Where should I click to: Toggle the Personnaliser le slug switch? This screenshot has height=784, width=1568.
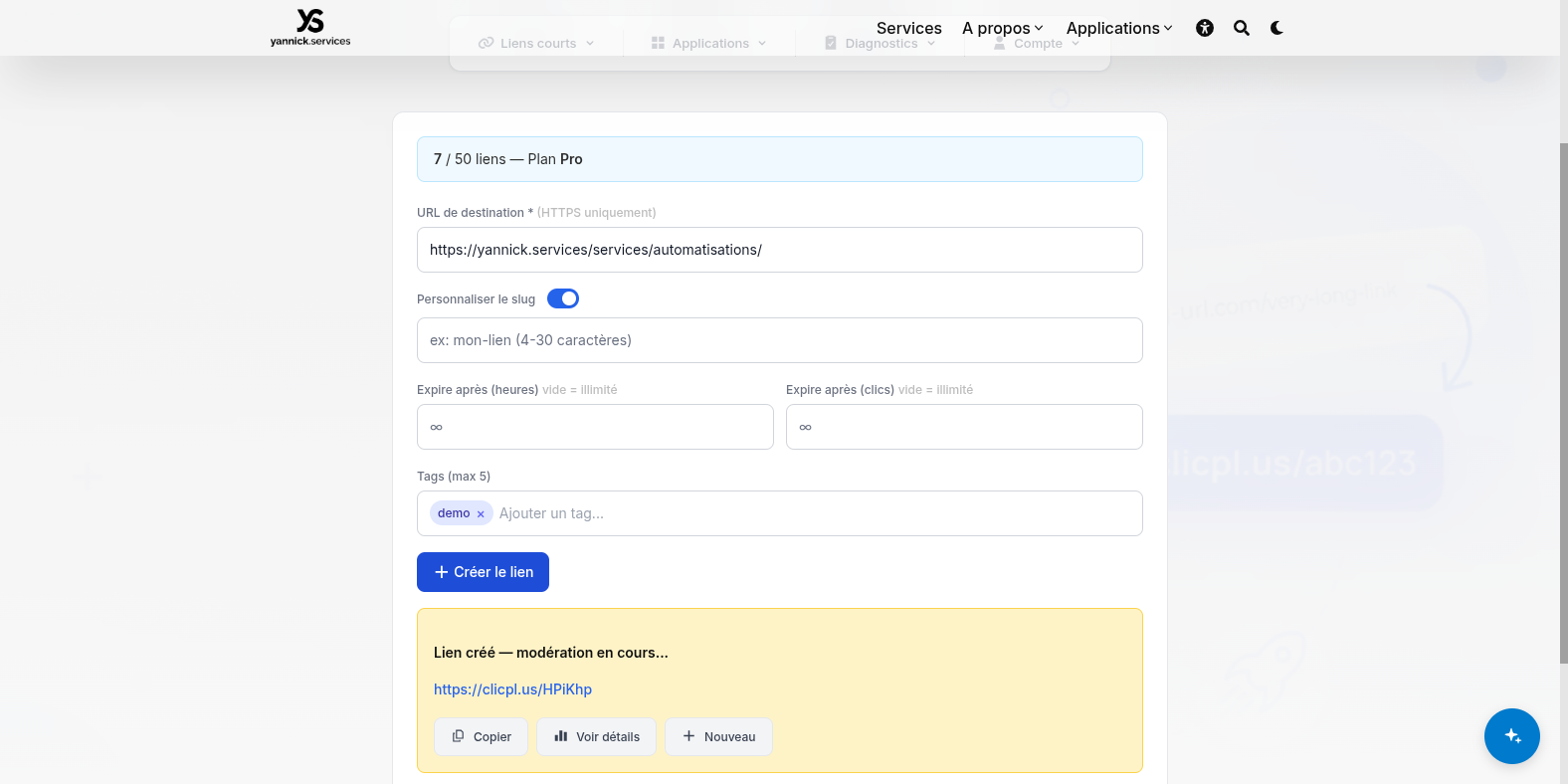point(563,298)
